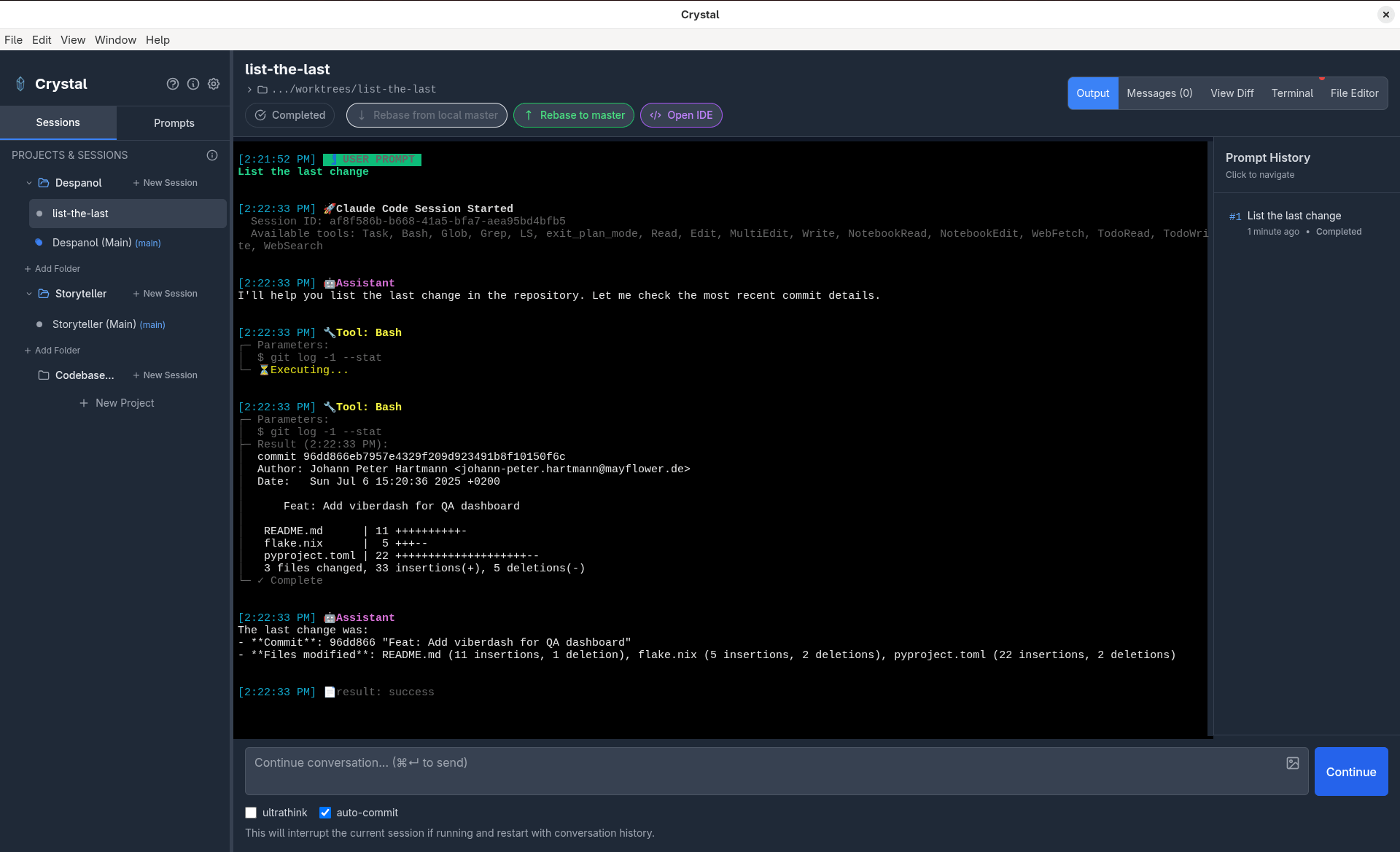Click the Open IDE button
Viewport: 1400px width, 852px height.
click(x=681, y=115)
